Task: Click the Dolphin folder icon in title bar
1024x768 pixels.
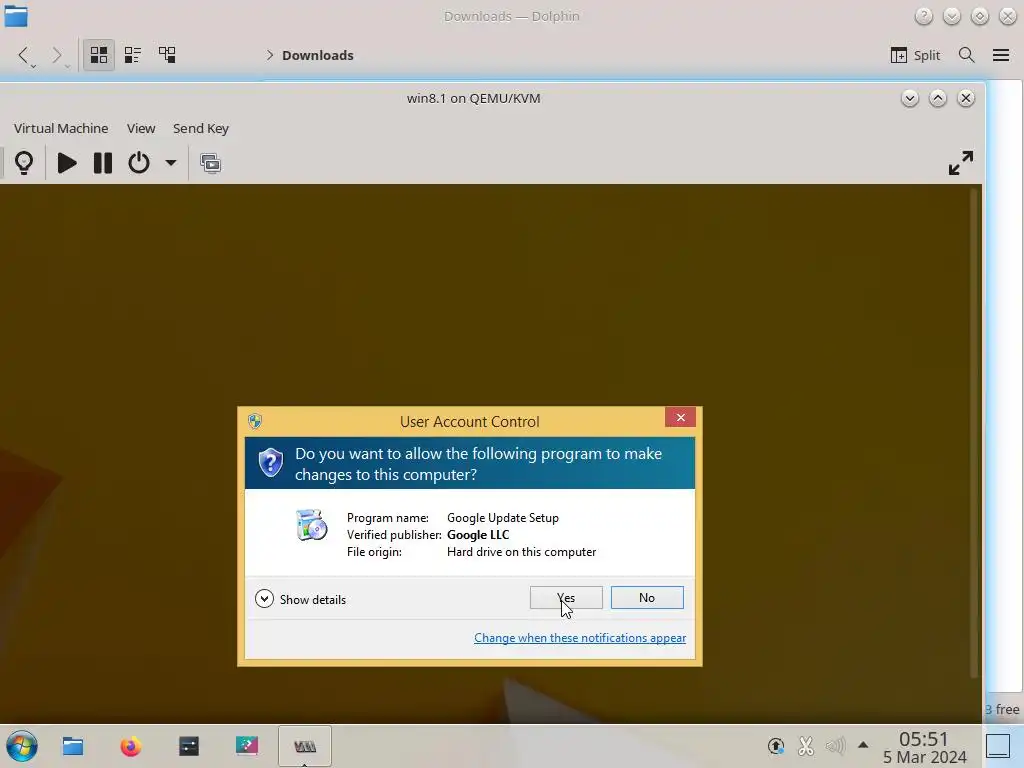Action: [16, 16]
